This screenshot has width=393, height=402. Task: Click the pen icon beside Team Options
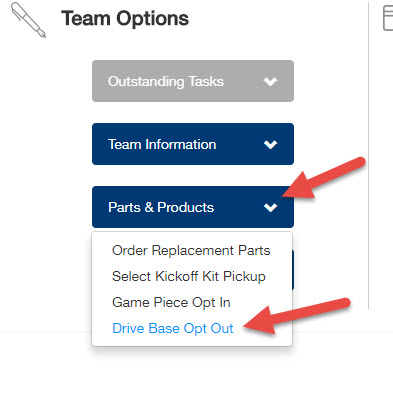28,20
